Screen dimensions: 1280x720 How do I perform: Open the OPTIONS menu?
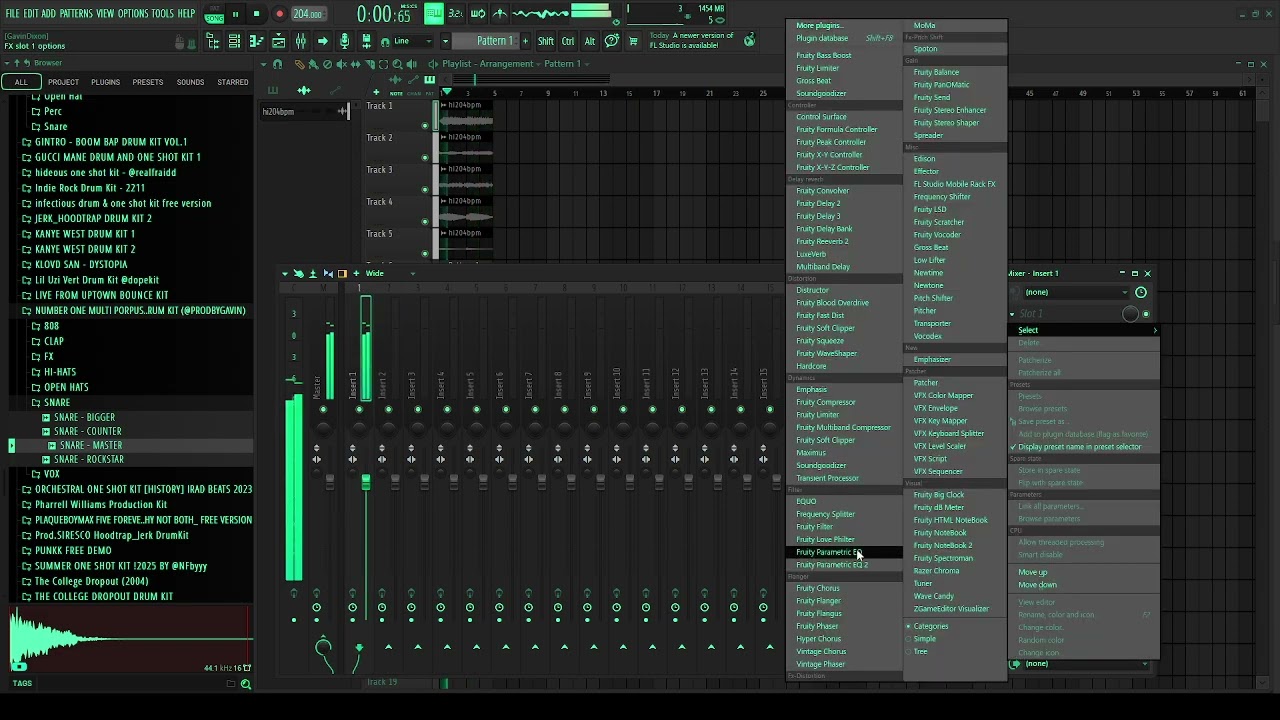[x=133, y=14]
